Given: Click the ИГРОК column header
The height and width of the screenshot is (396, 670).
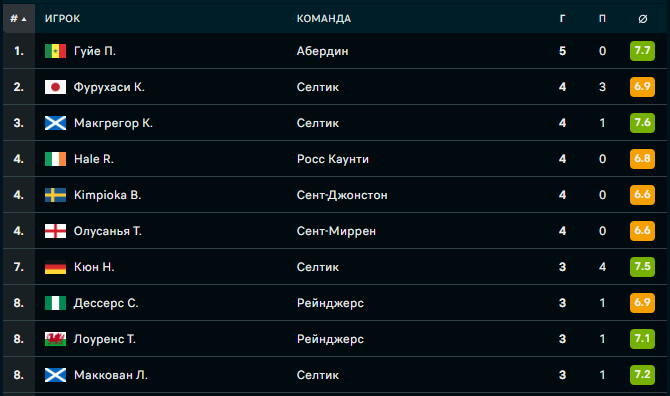Looking at the screenshot, I should click(62, 18).
